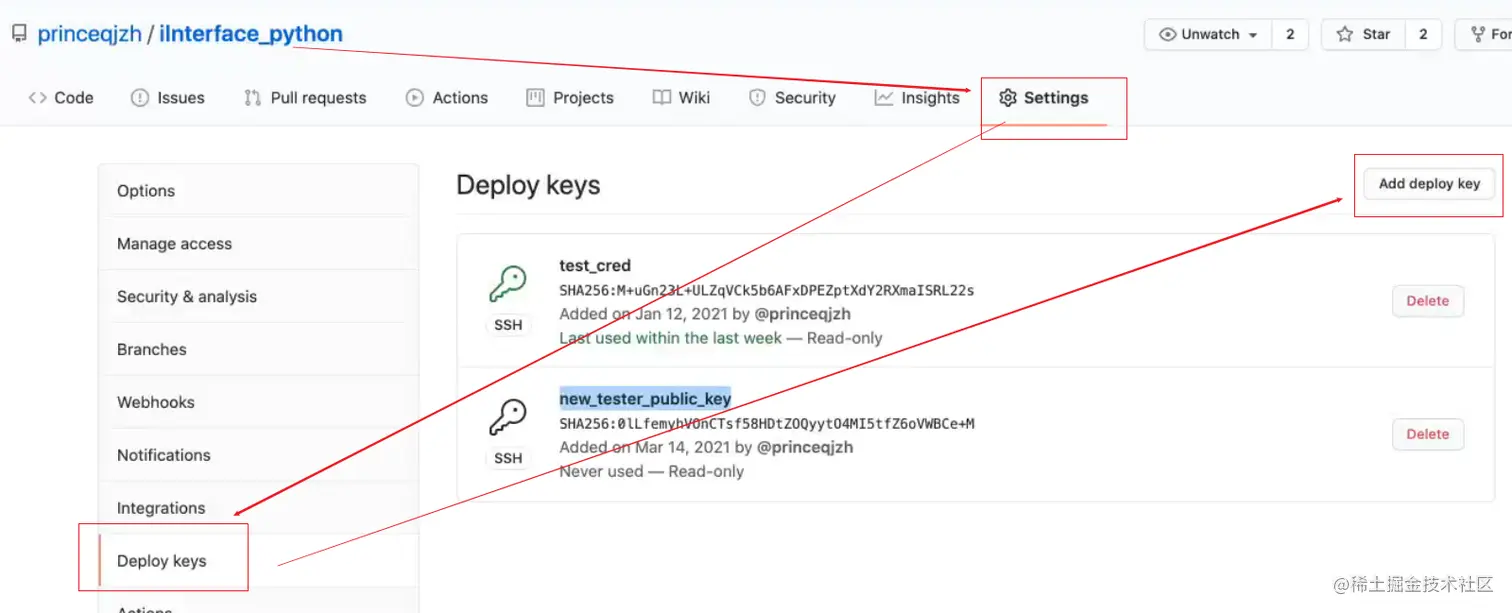Click the repository book icon beside princeqjzh
Image resolution: width=1512 pixels, height=613 pixels.
tap(19, 34)
